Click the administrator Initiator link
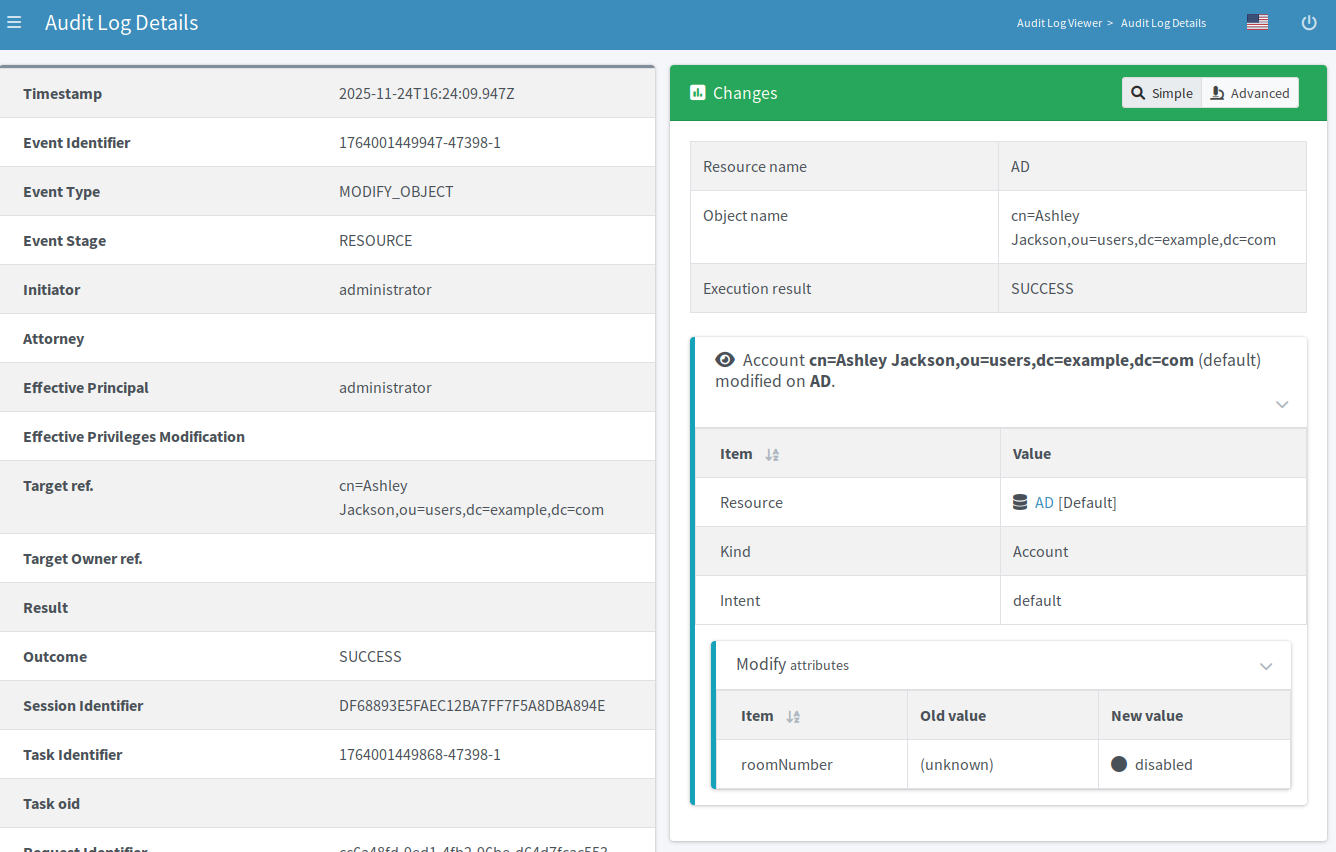Viewport: 1336px width, 852px height. (385, 289)
